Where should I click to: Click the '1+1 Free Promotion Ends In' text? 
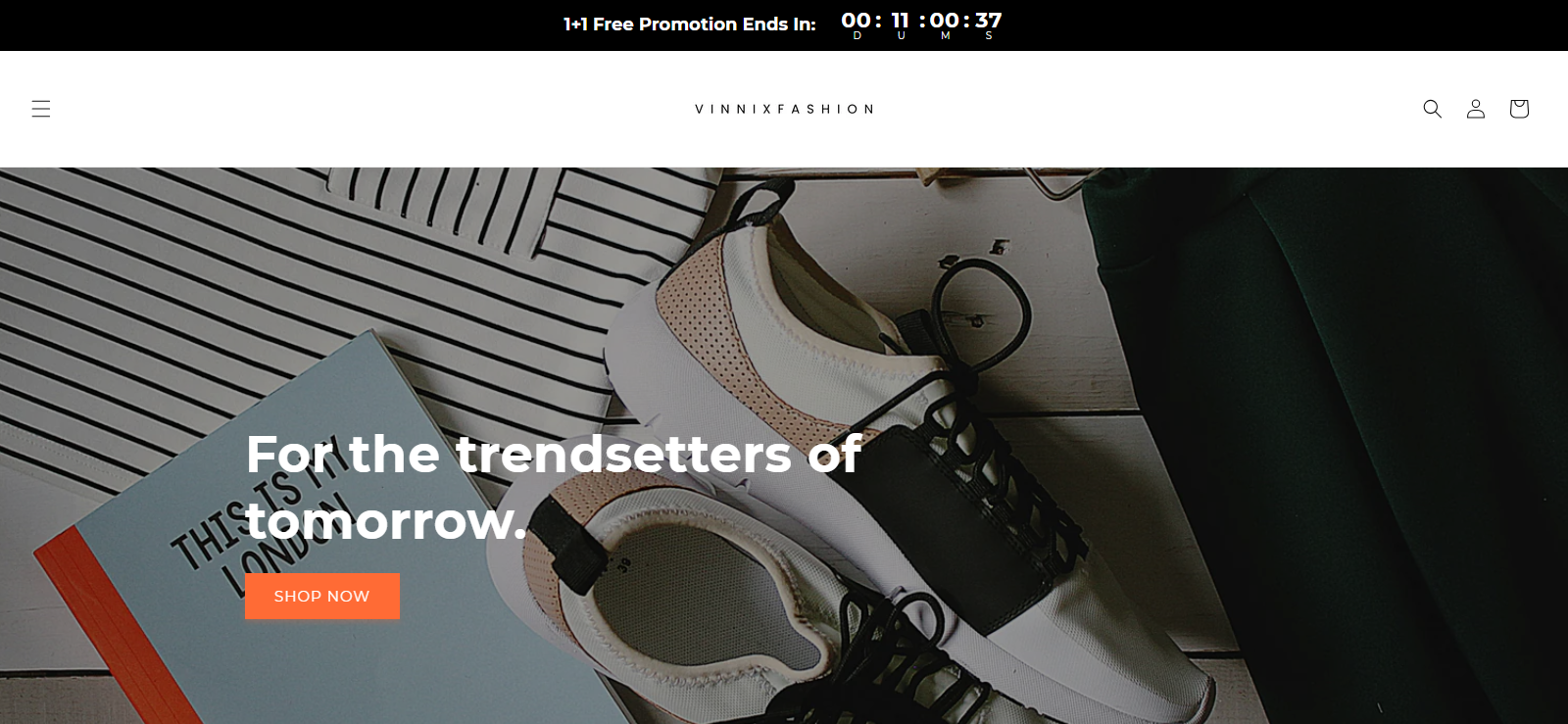(690, 24)
